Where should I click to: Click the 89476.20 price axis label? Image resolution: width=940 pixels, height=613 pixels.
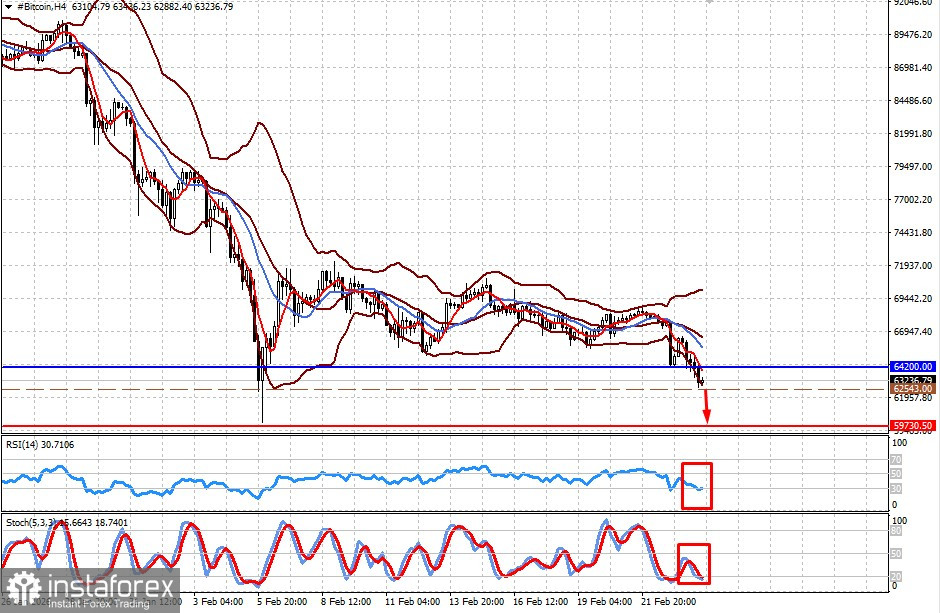[x=912, y=35]
